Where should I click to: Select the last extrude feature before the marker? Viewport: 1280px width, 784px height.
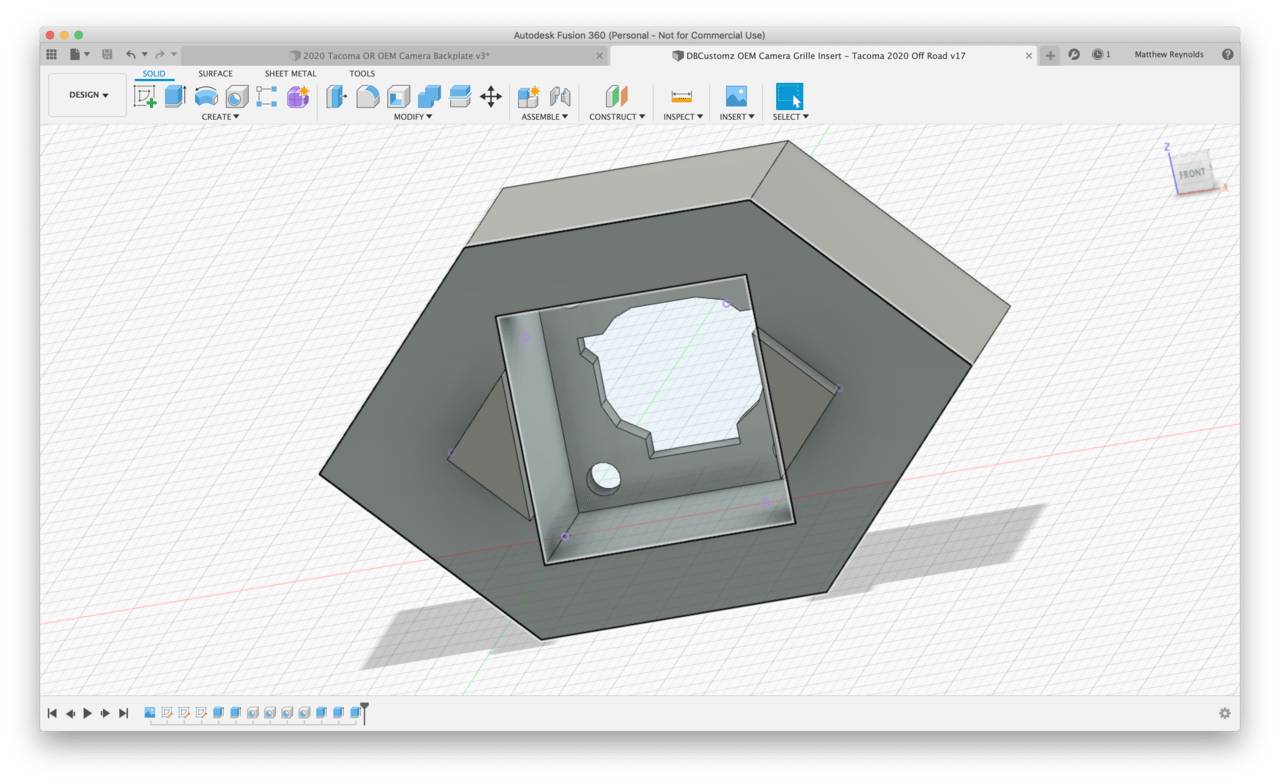(x=355, y=713)
